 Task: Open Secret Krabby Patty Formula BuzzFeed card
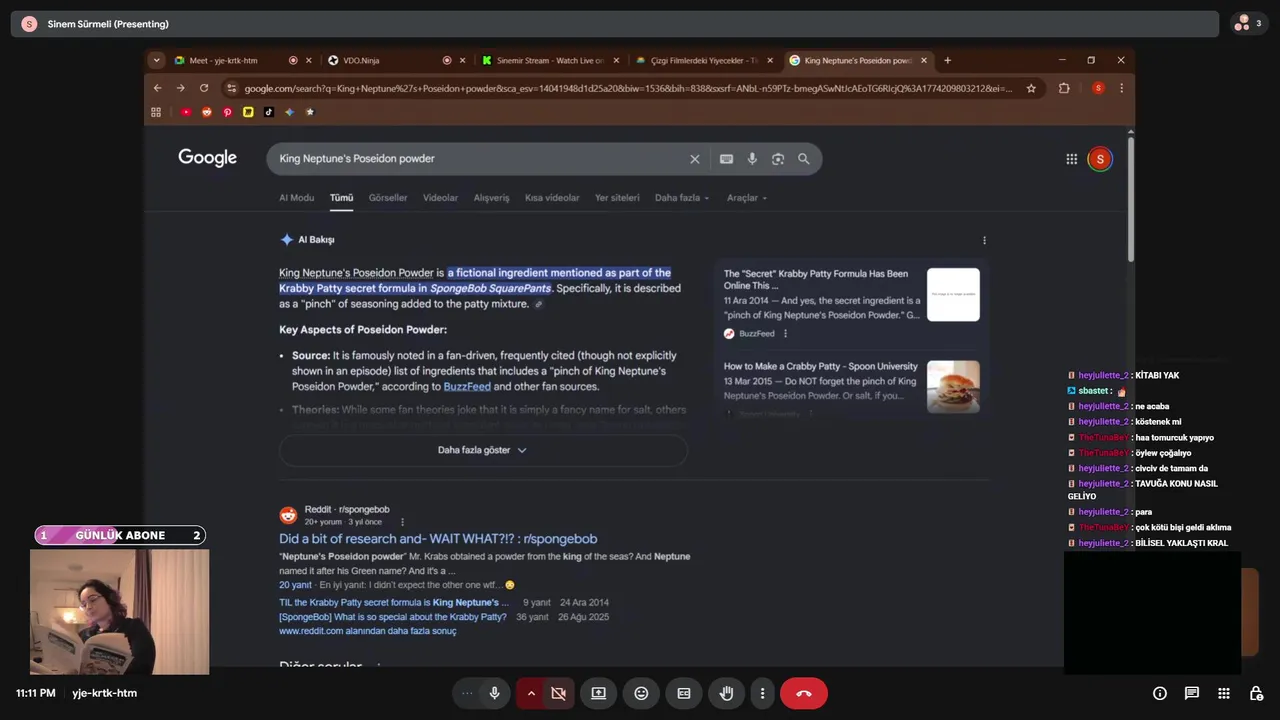(850, 304)
